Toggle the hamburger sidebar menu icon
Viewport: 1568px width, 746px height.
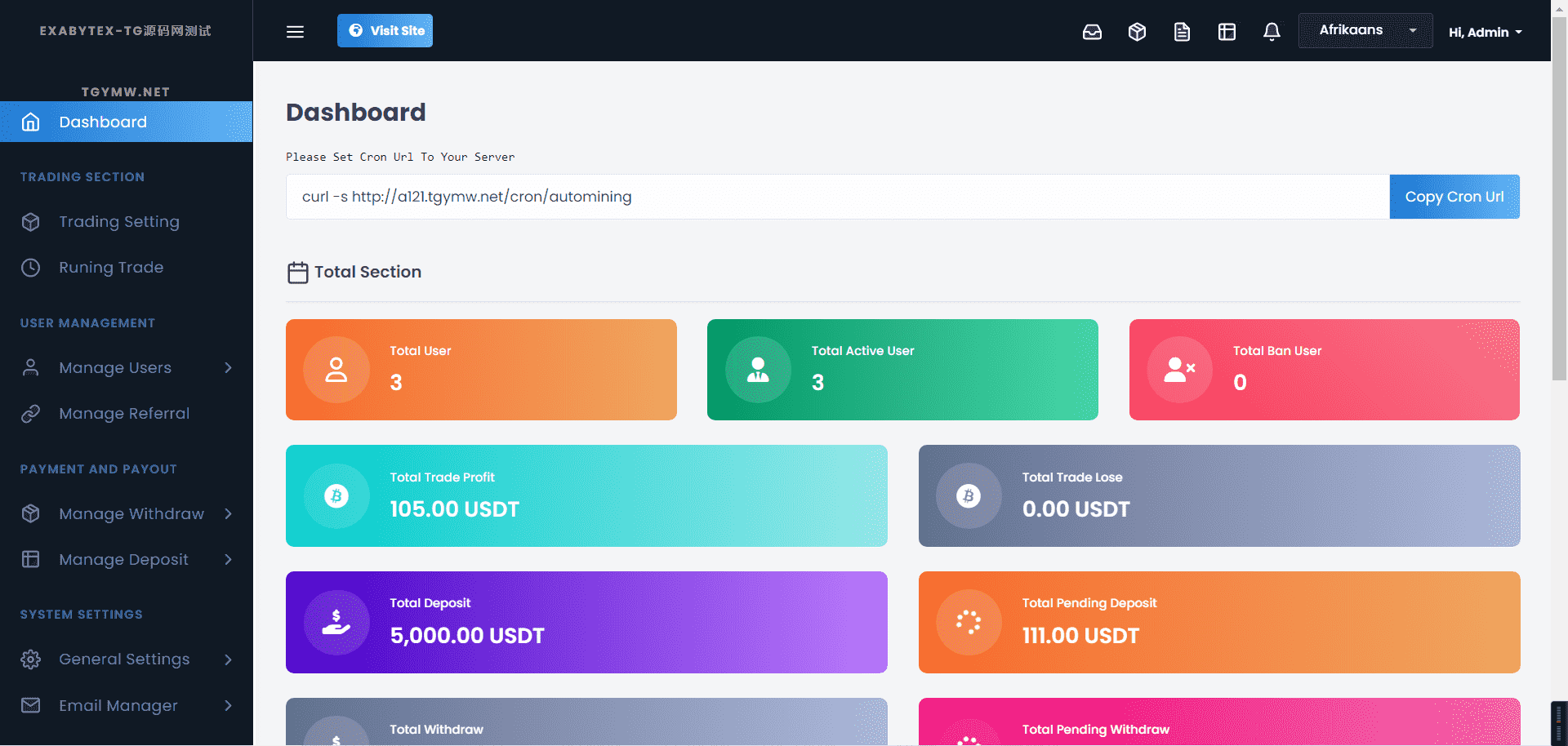click(295, 31)
